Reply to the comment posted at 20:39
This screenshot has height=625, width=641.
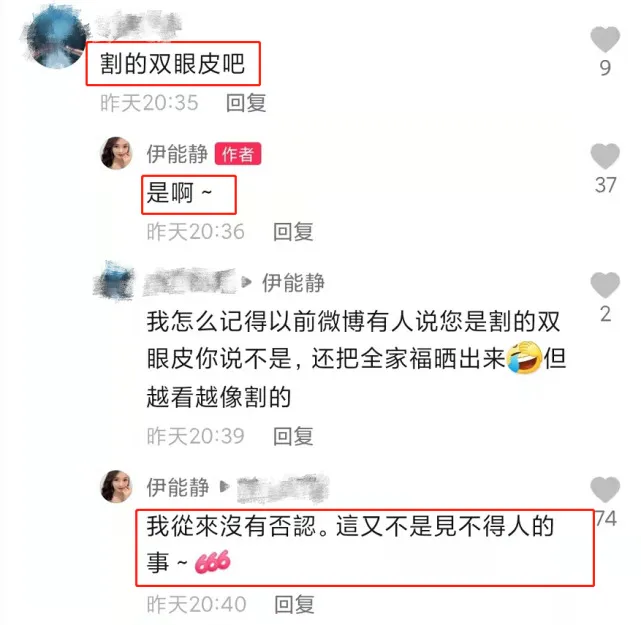pyautogui.click(x=293, y=437)
